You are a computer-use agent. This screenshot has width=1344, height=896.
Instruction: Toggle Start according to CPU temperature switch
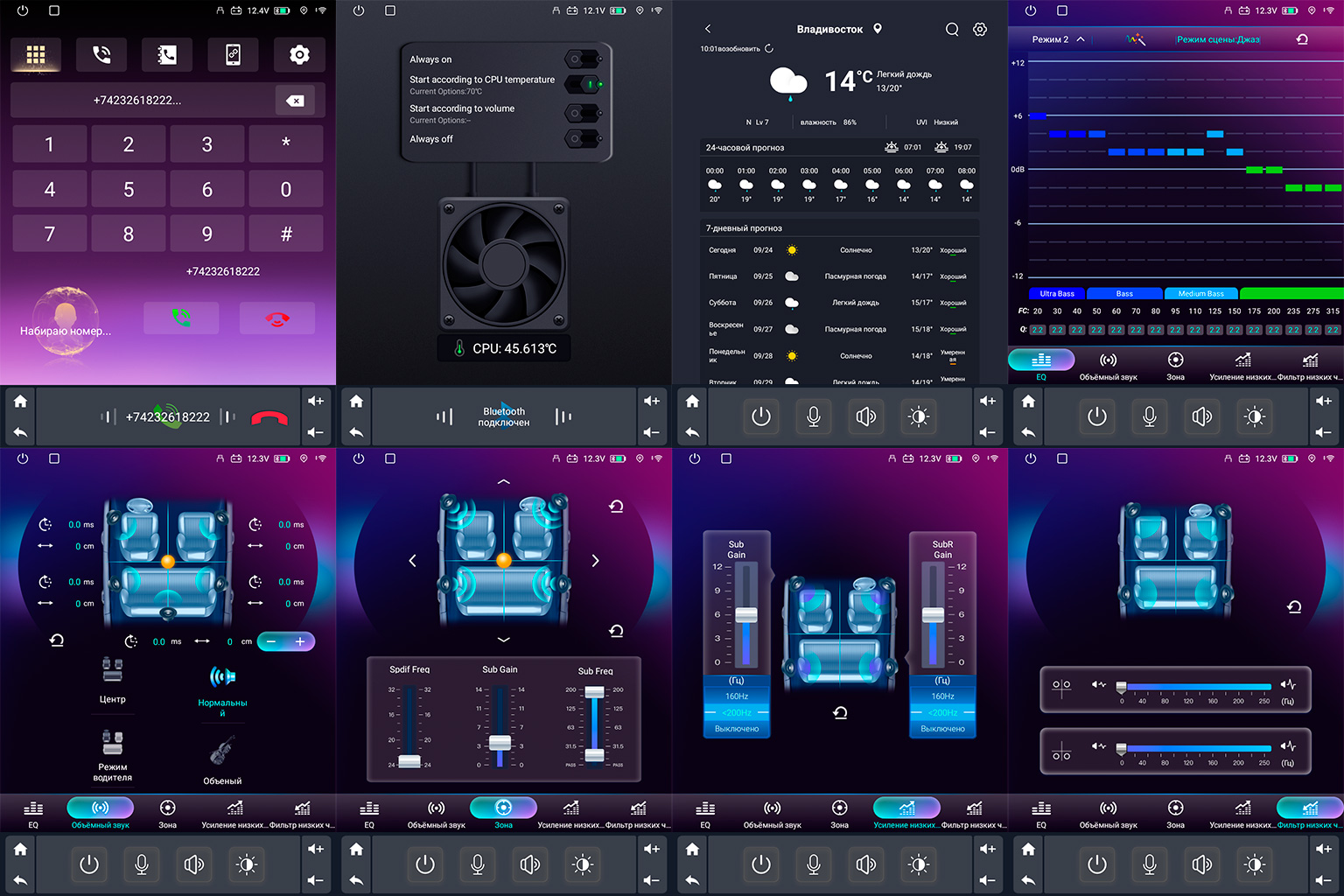[584, 85]
